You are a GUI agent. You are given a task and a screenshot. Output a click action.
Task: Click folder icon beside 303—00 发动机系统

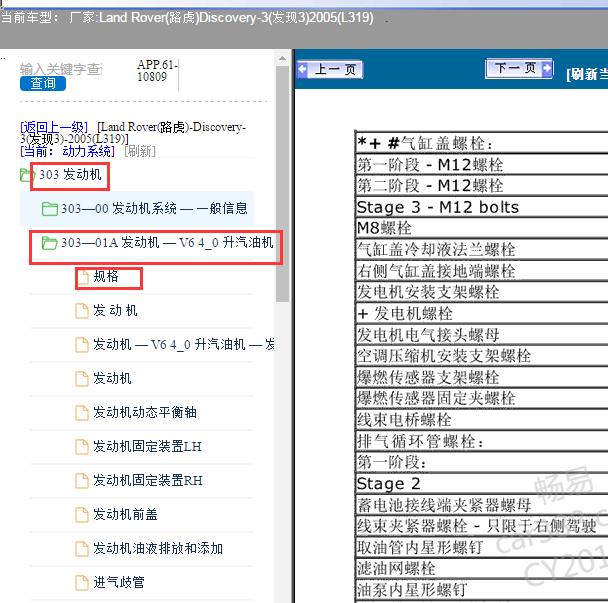[50, 209]
